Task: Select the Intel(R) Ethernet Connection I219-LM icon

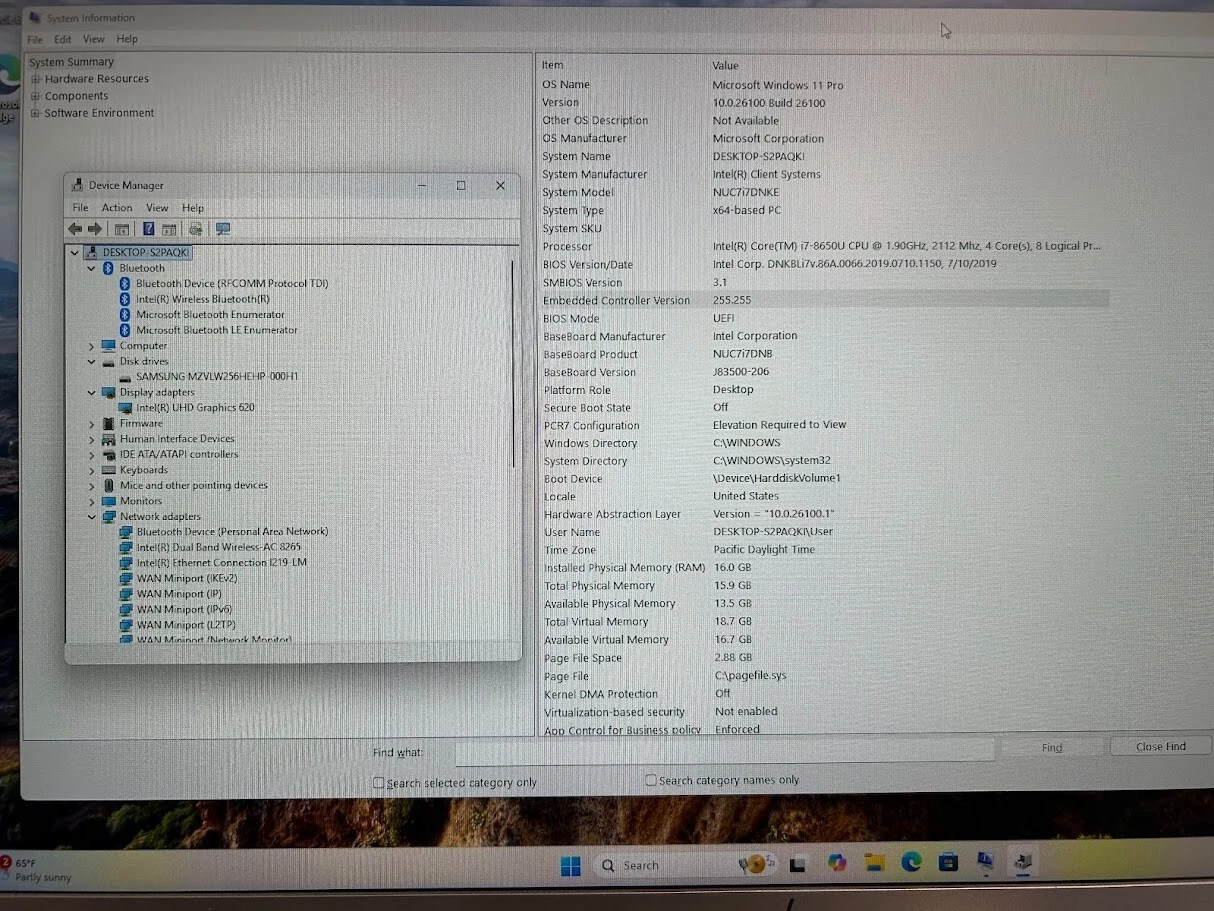Action: (x=125, y=563)
